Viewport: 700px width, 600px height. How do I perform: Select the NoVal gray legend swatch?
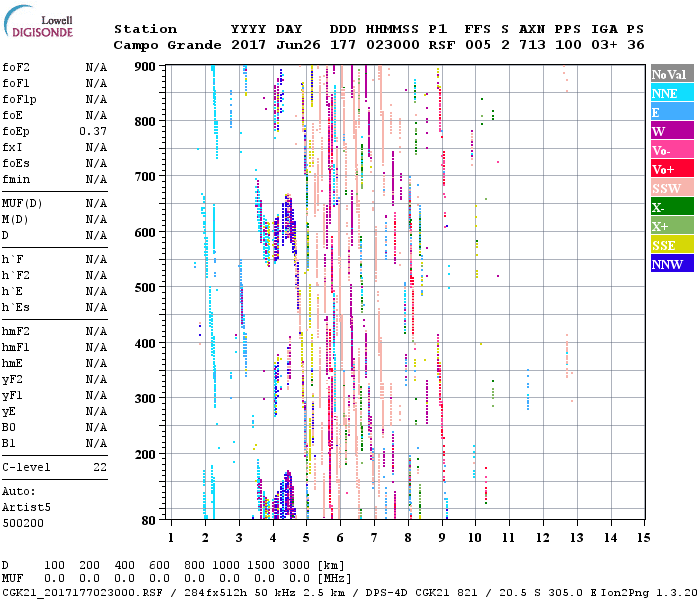tap(671, 74)
